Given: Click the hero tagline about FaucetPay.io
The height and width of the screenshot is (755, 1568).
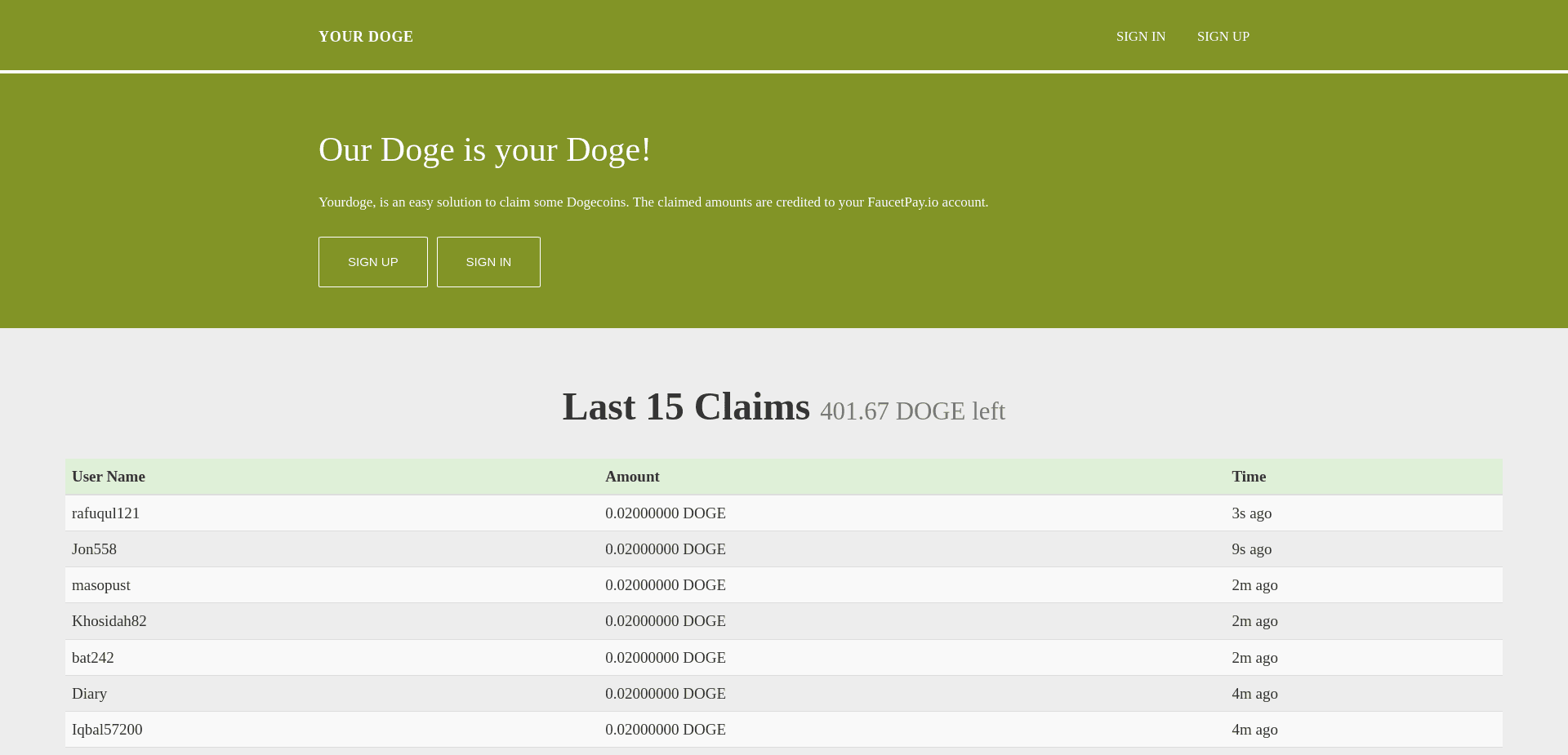Looking at the screenshot, I should (x=653, y=202).
